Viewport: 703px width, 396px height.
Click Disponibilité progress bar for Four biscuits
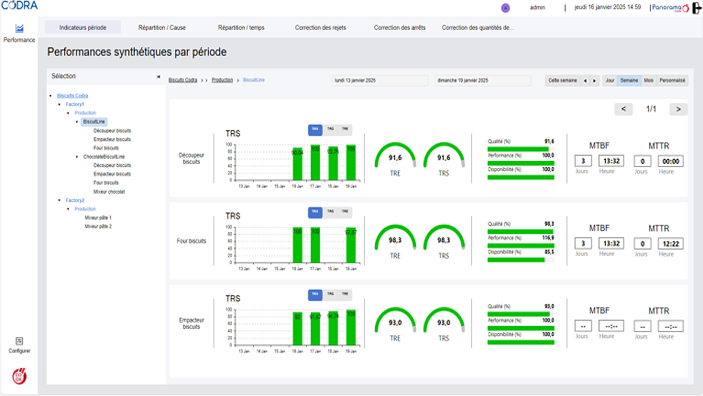tap(521, 260)
